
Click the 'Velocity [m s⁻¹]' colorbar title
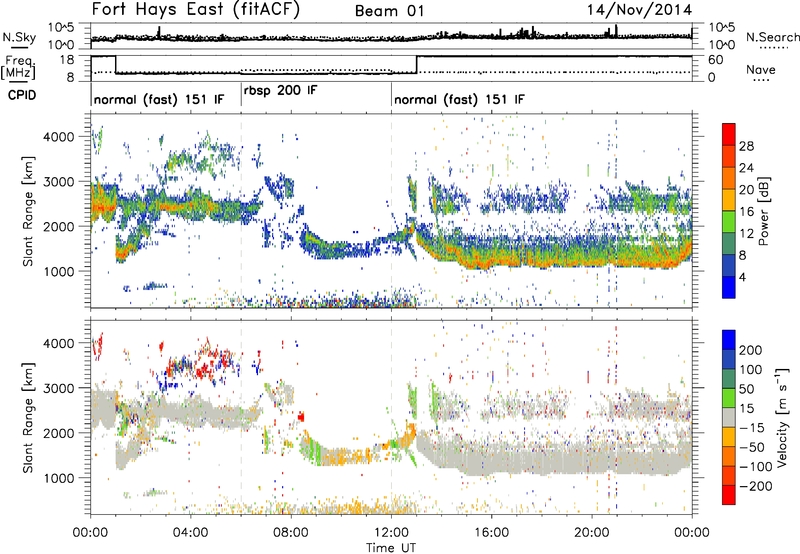coord(782,417)
